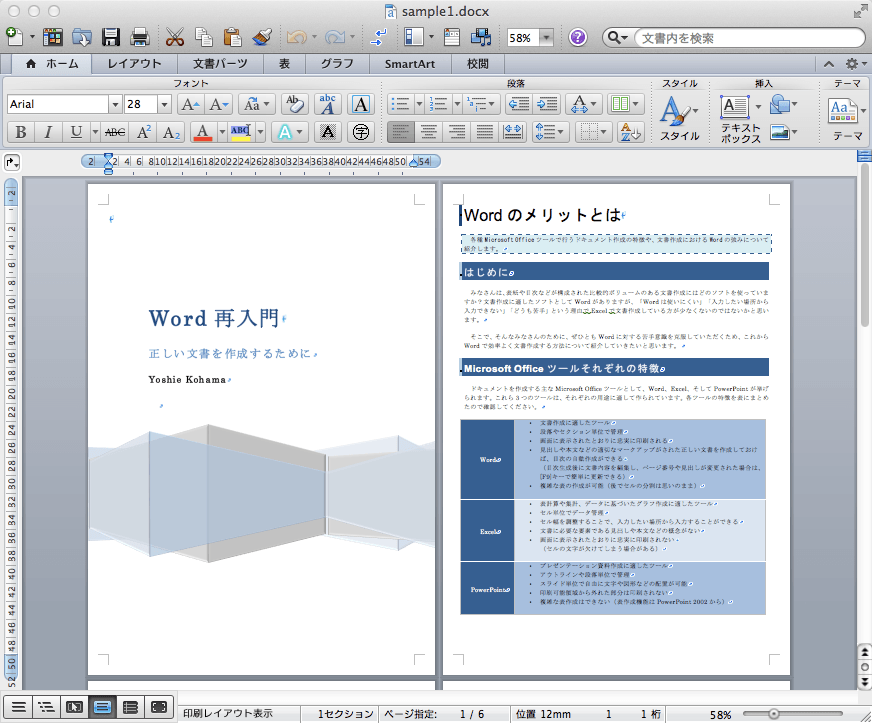
Task: Click the Sort A-Z icon
Action: pos(630,132)
